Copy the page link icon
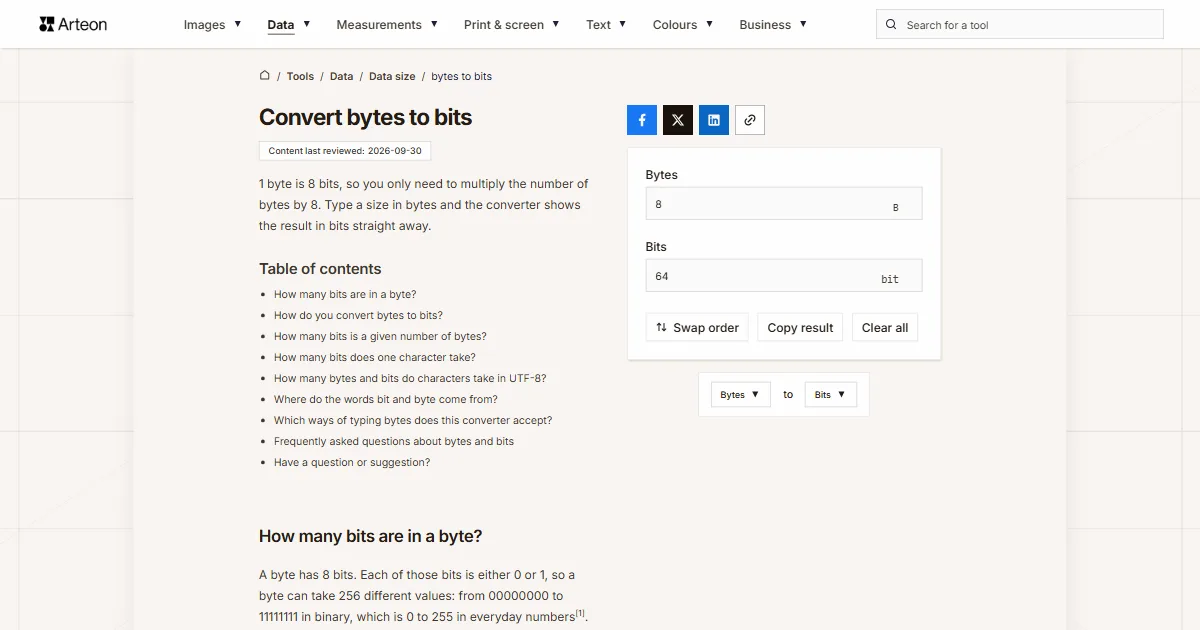The width and height of the screenshot is (1200, 630). click(750, 120)
